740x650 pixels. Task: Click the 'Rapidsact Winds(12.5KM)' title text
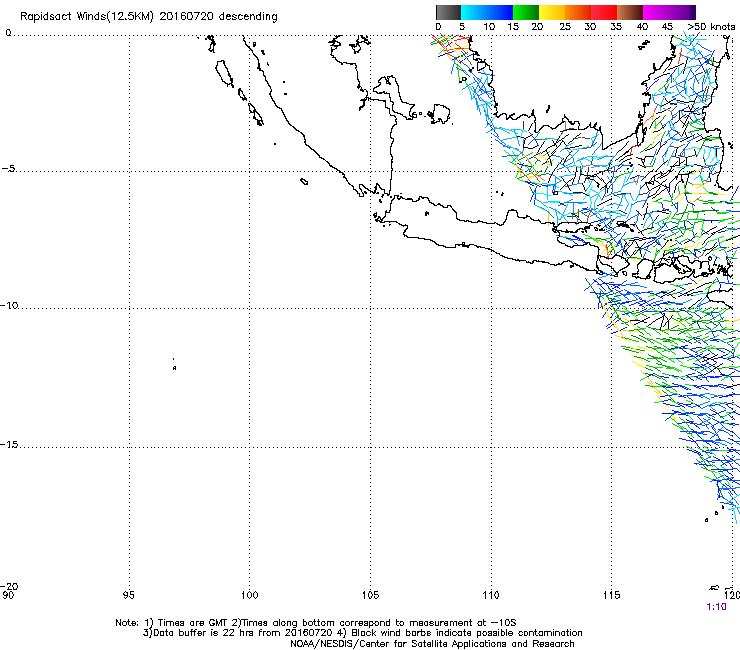point(87,17)
